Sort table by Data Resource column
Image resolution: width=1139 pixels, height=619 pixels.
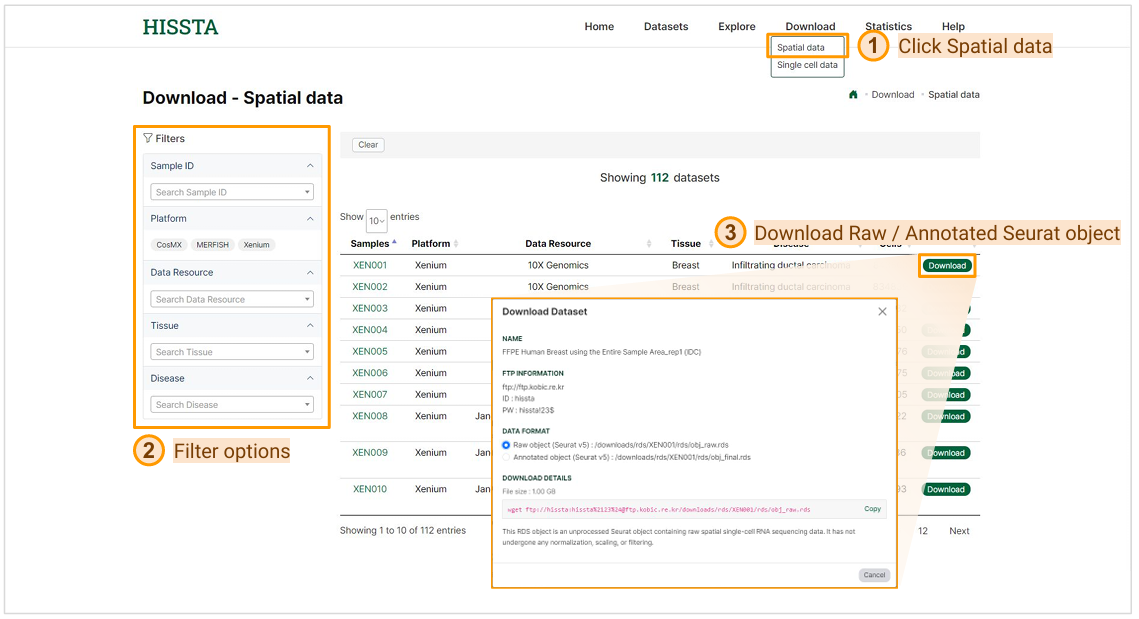(558, 244)
